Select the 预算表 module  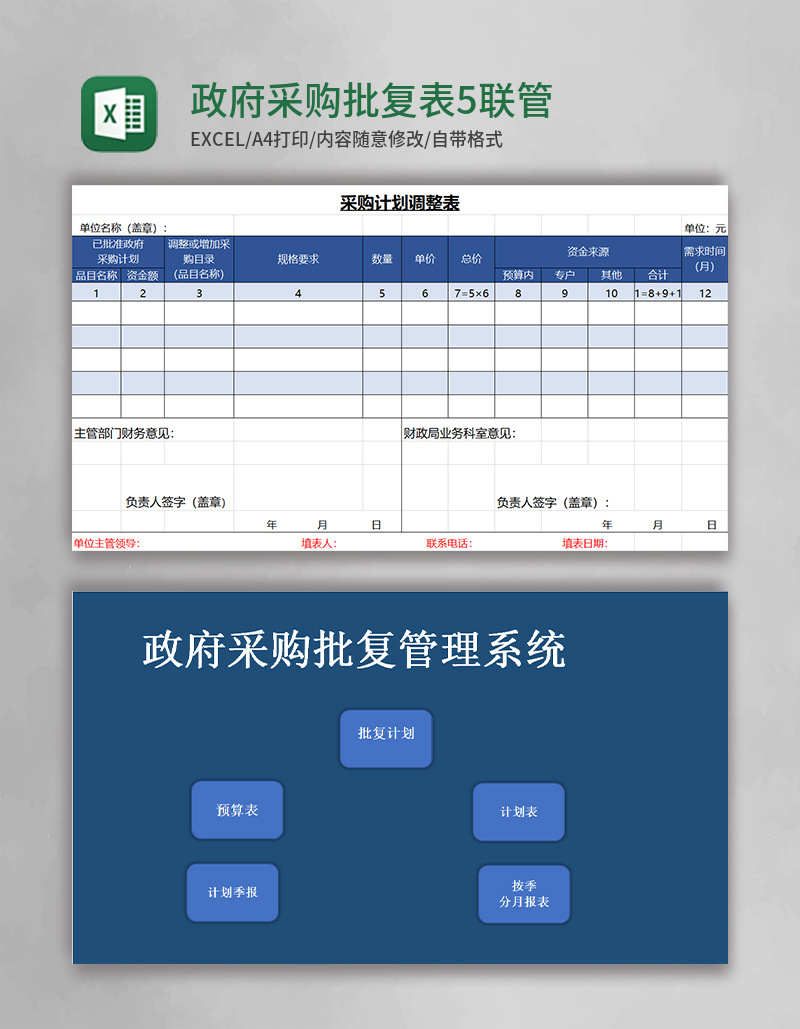coord(236,810)
